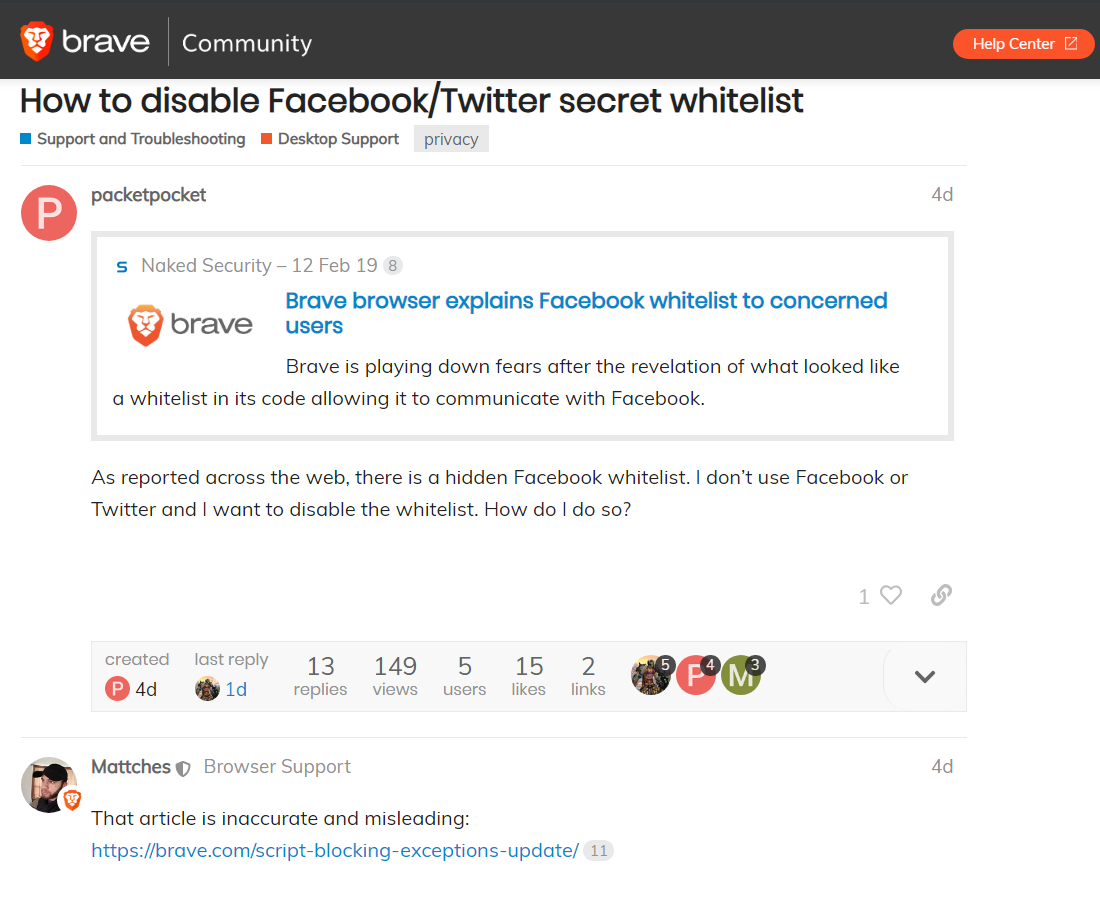Click the participant avatar showing 5 posts
Image resolution: width=1100 pixels, height=912 pixels.
(652, 675)
